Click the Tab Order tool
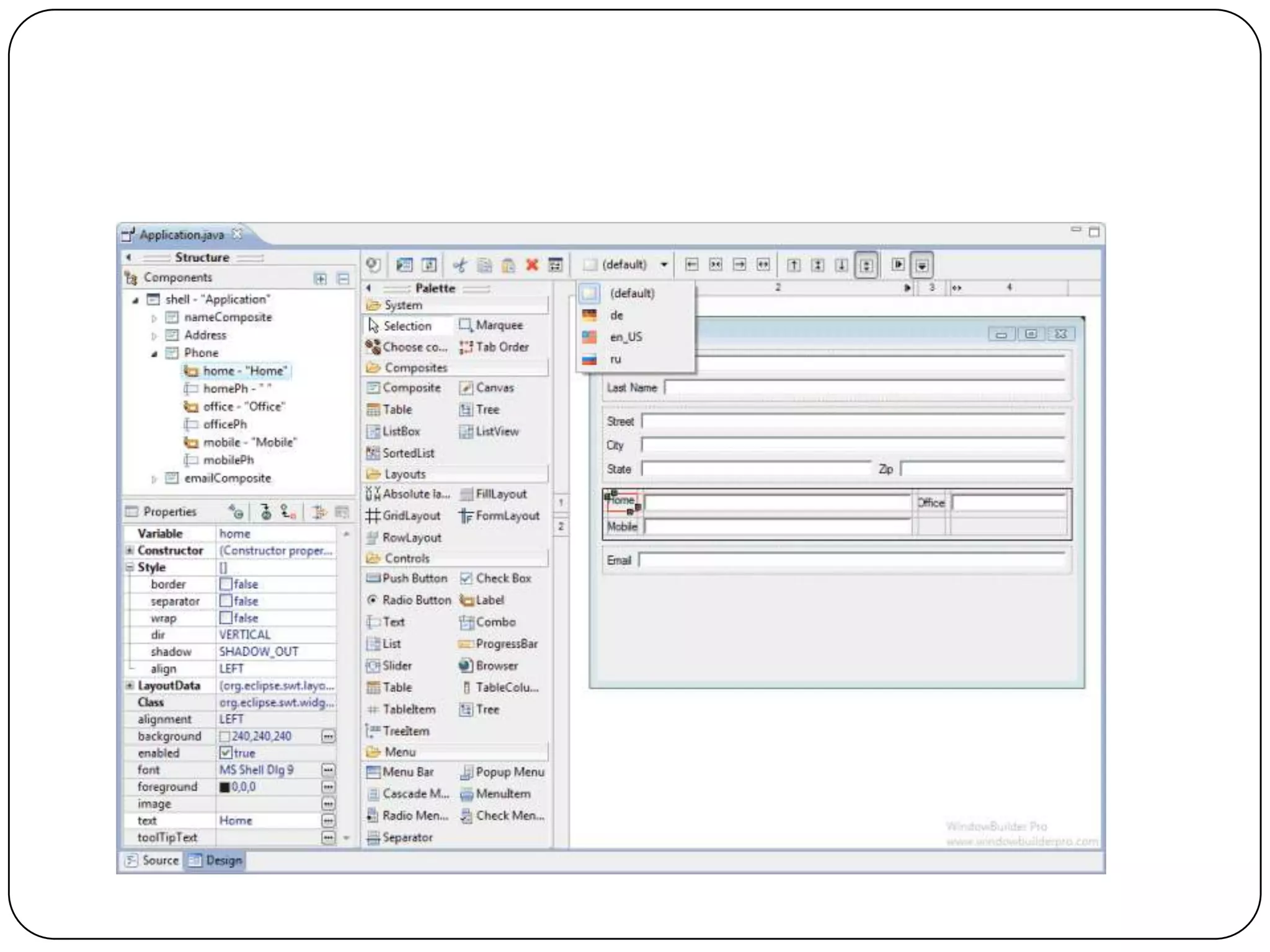1270x952 pixels. click(x=494, y=347)
